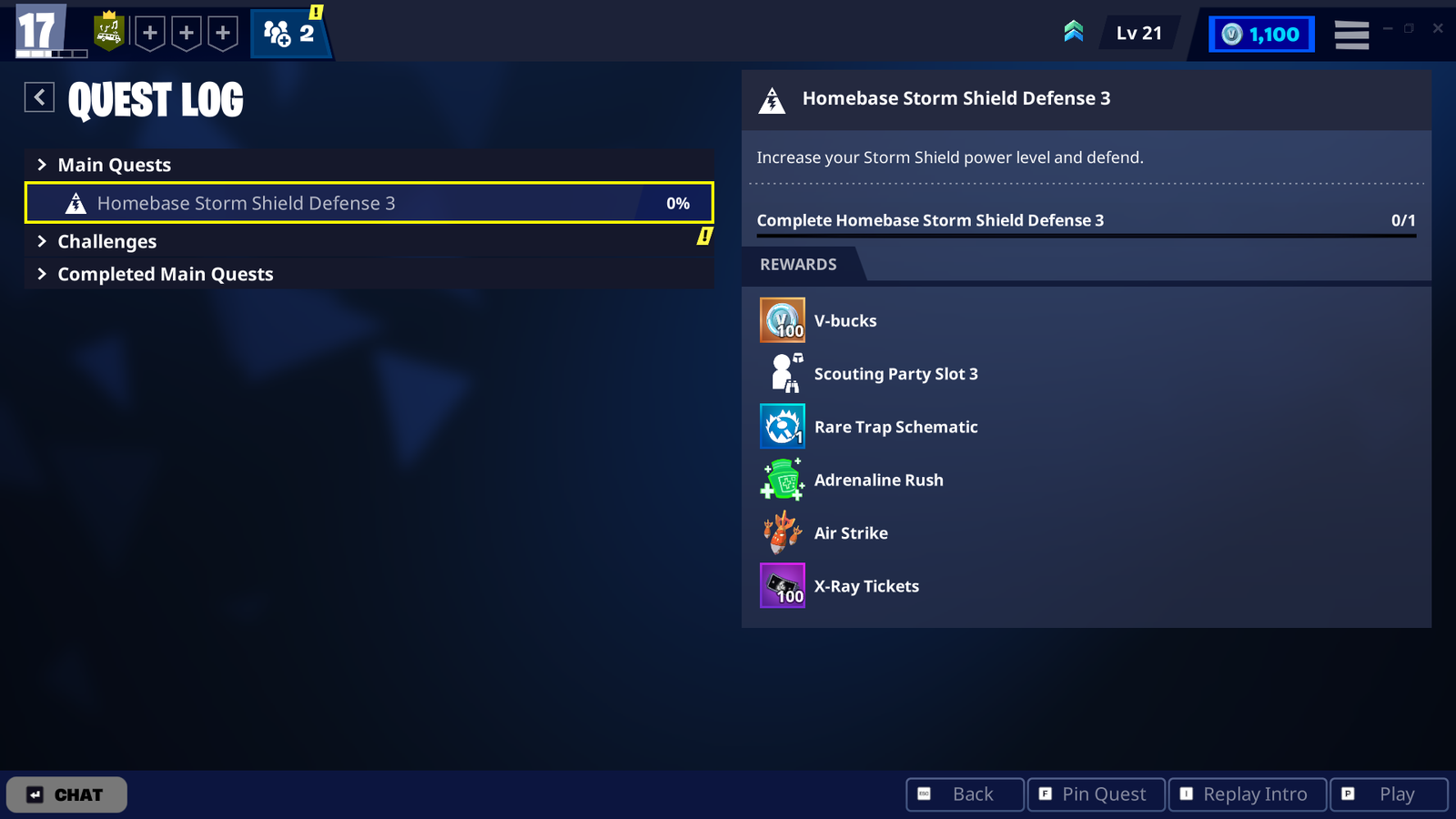
Task: Click the party banner crown icon
Action: [x=109, y=33]
